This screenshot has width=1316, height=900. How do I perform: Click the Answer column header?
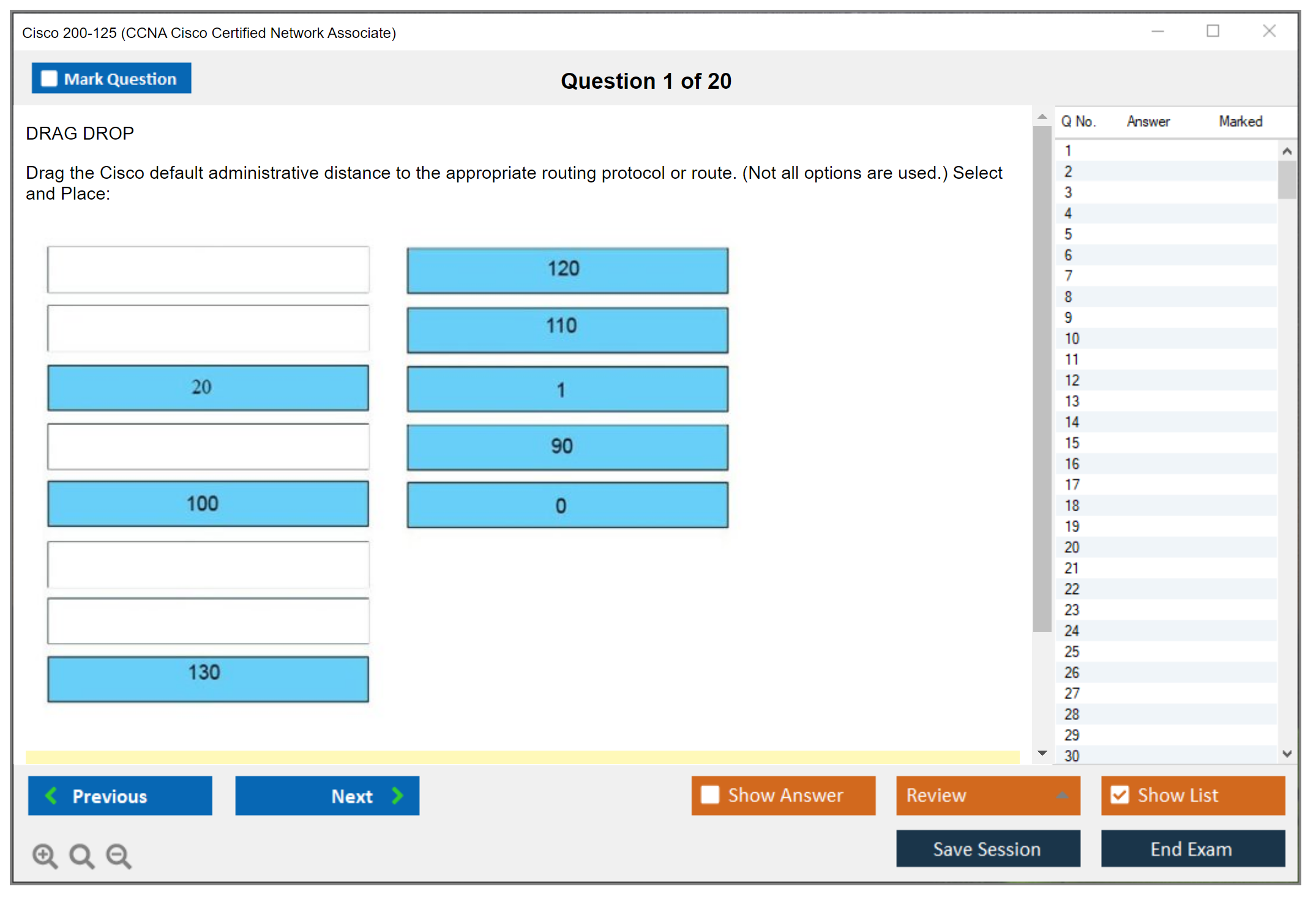pos(1148,121)
